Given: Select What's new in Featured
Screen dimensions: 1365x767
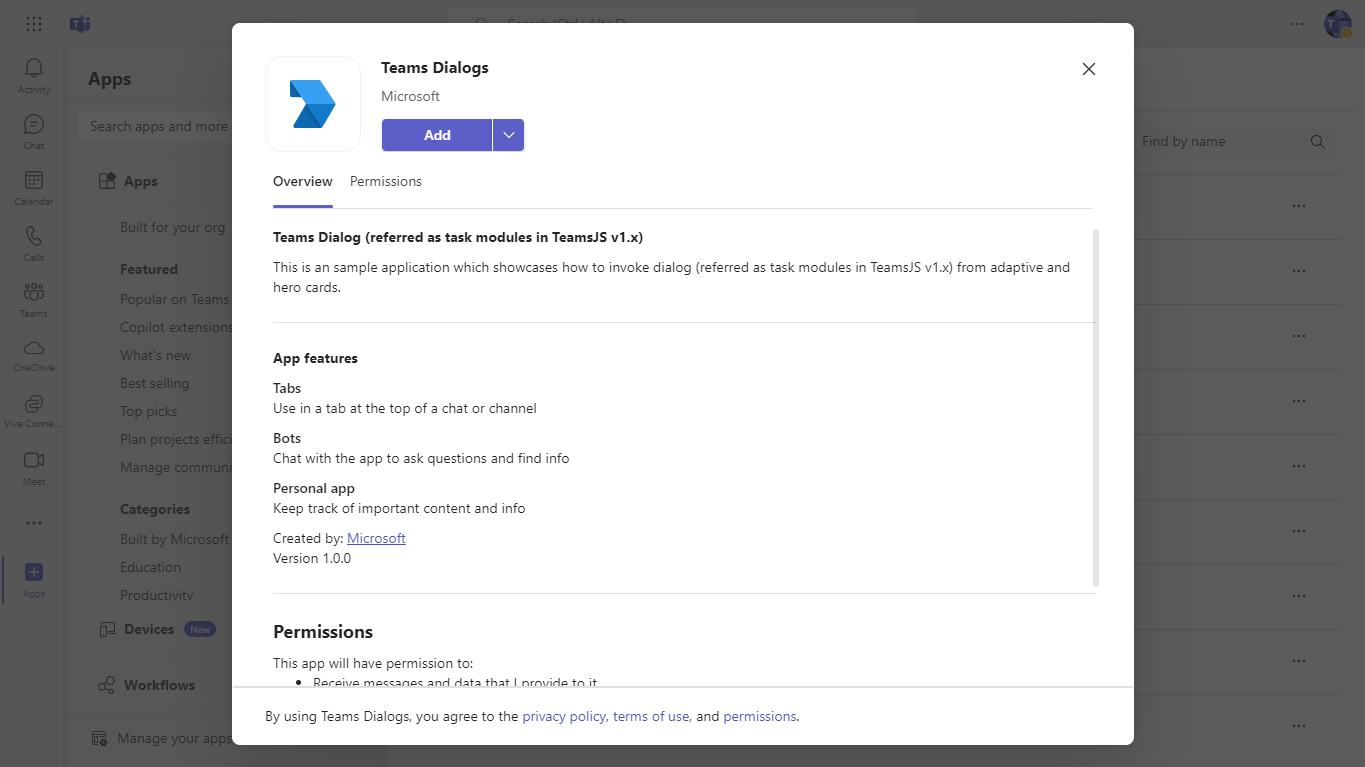Looking at the screenshot, I should point(155,355).
